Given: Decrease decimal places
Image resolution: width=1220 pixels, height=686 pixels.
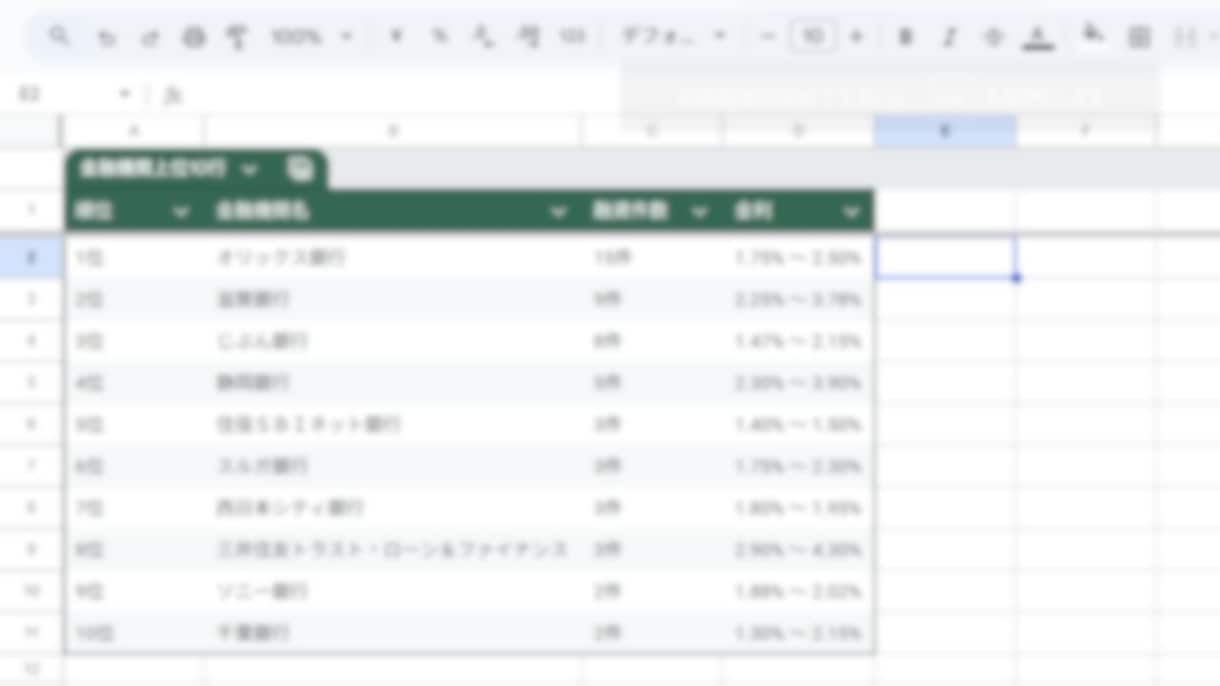Looking at the screenshot, I should [x=484, y=37].
